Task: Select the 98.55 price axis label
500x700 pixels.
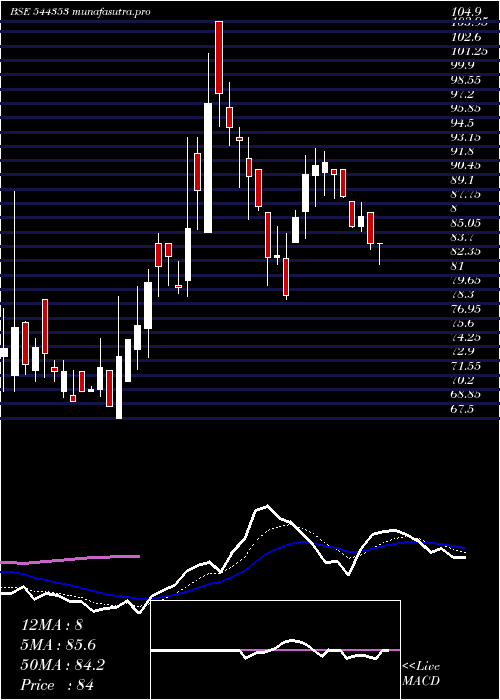Action: click(x=467, y=80)
